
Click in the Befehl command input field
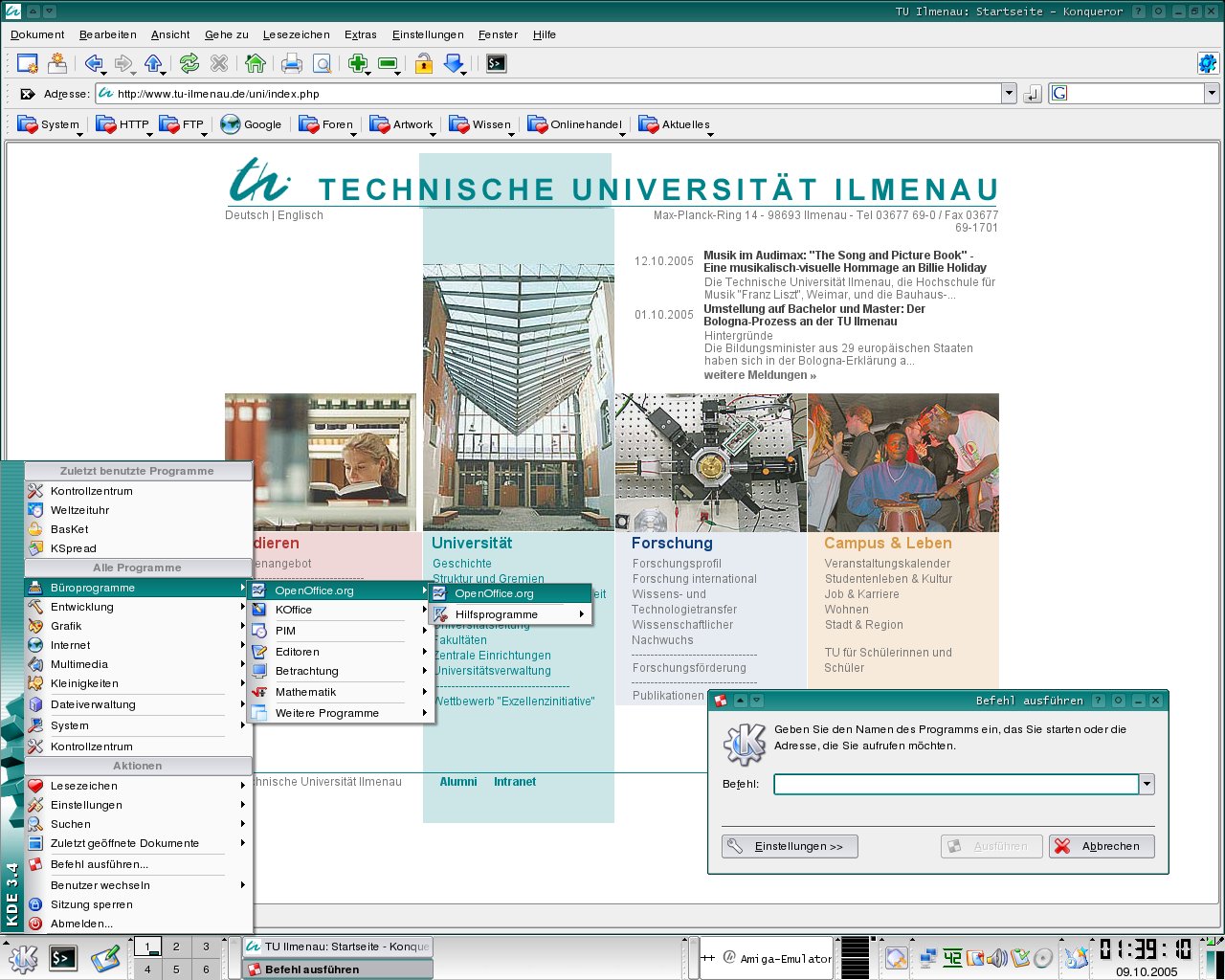[956, 785]
